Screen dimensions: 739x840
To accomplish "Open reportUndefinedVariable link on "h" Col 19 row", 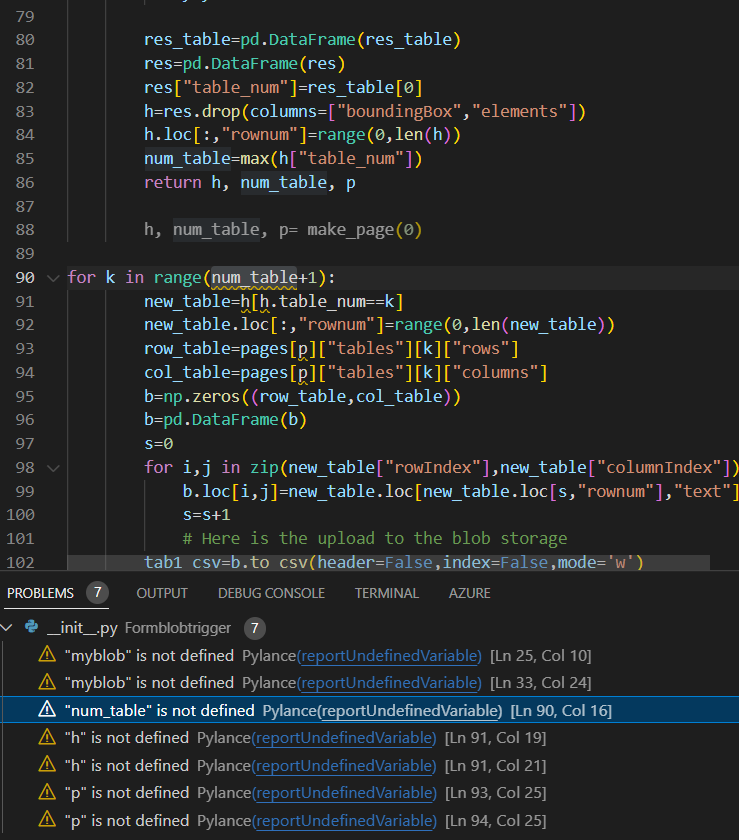I will 344,738.
